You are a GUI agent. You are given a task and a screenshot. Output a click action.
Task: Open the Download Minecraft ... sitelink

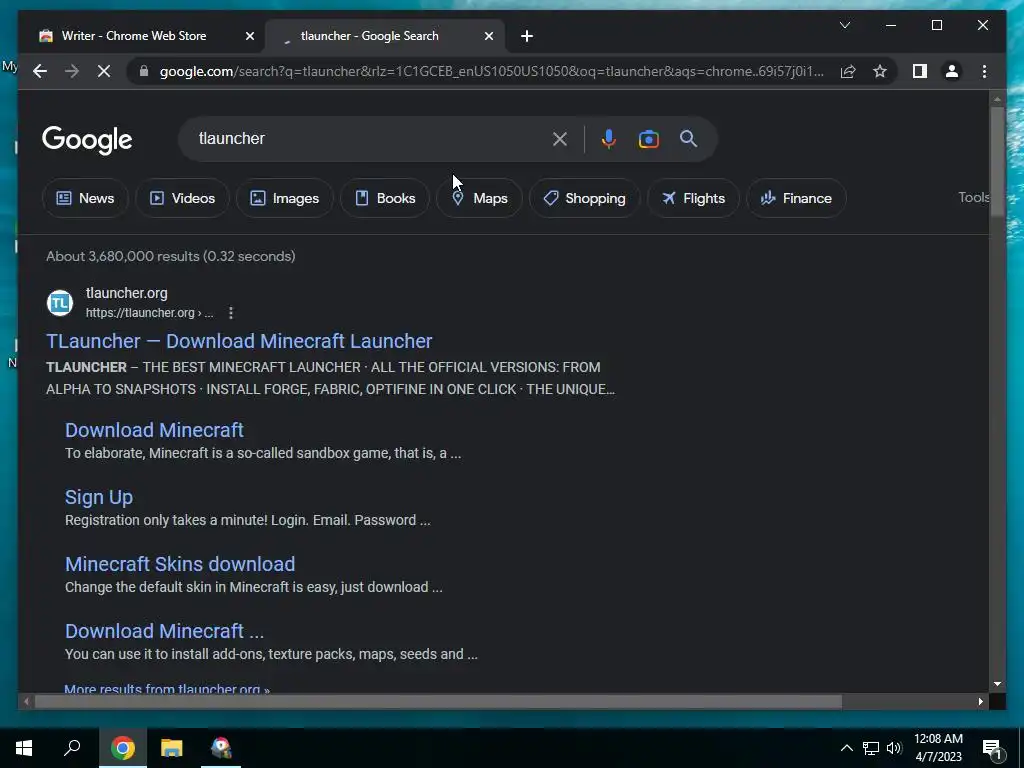pos(165,631)
